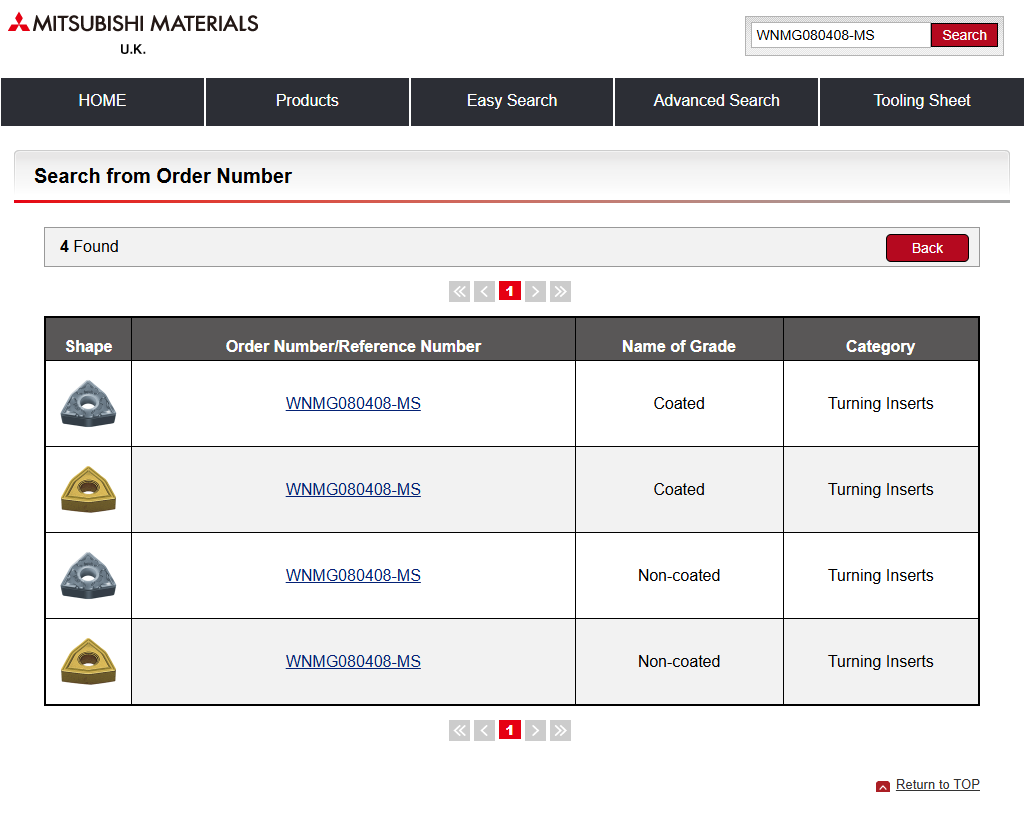The width and height of the screenshot is (1033, 825).
Task: Open first WNMG080408-MS Coated link
Action: tap(353, 403)
